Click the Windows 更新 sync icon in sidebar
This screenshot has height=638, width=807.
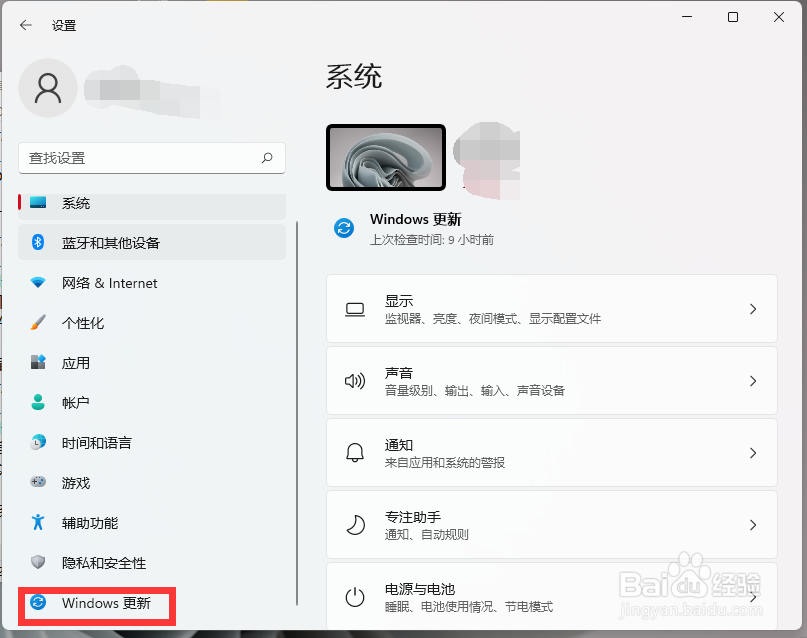click(x=38, y=602)
